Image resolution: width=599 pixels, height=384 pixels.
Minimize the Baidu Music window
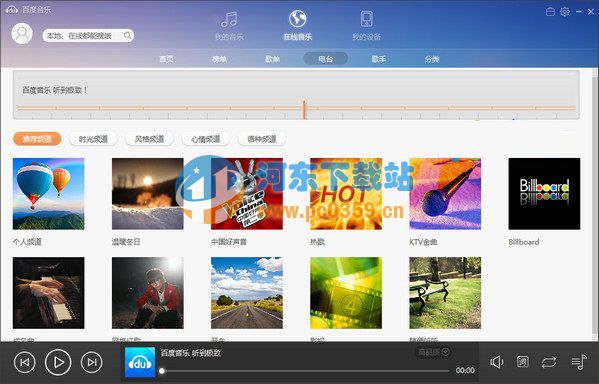tap(579, 12)
